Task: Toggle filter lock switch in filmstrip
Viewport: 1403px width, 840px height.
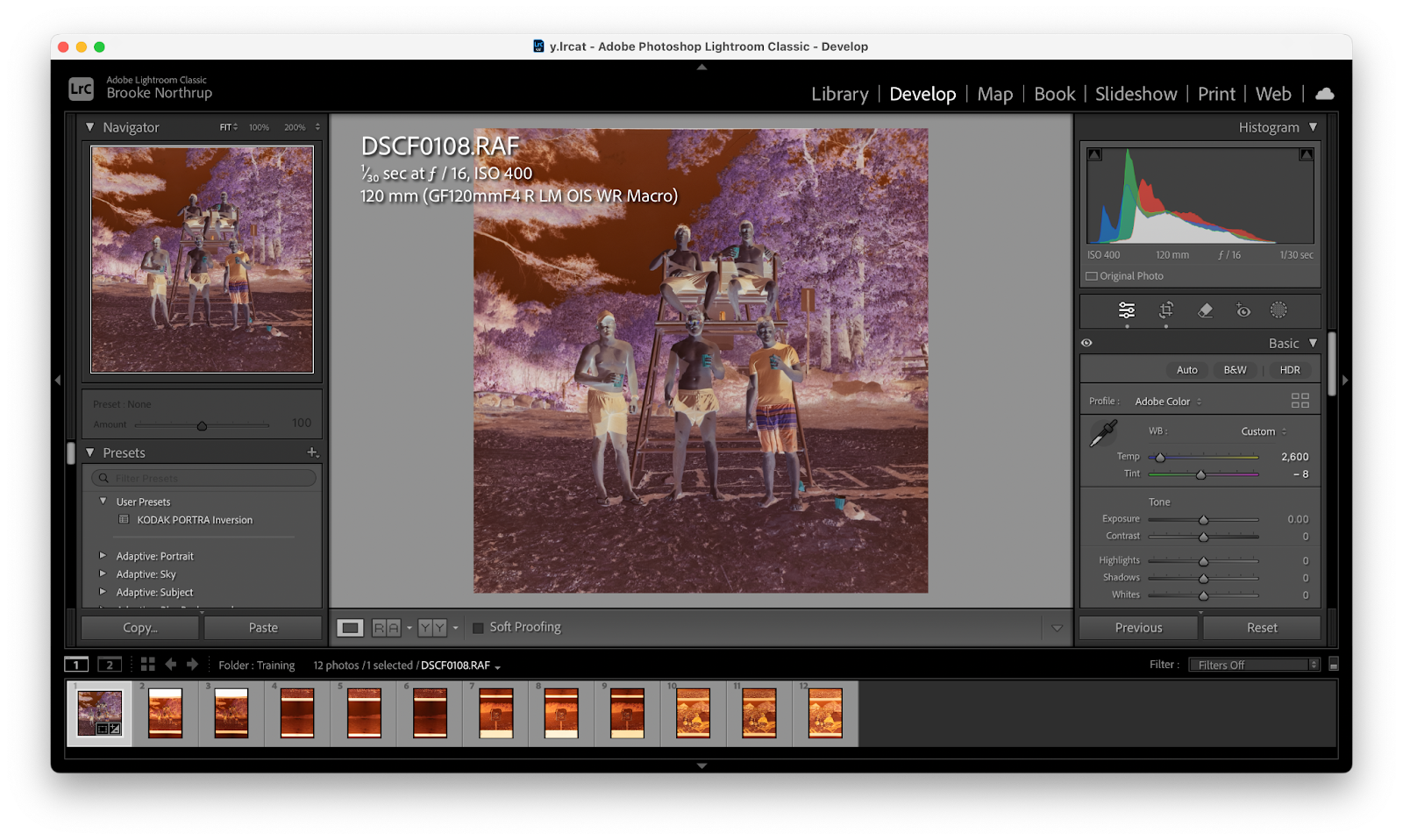Action: [1334, 665]
